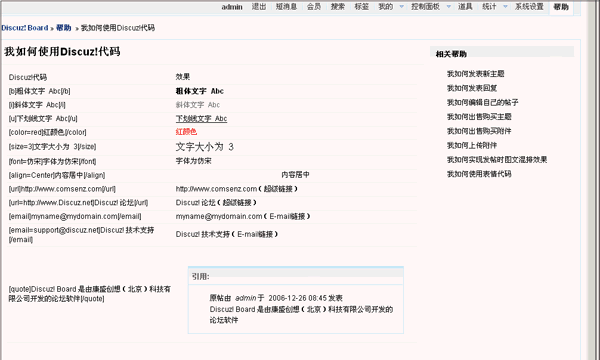Open 系统设置 system settings

[529, 7]
